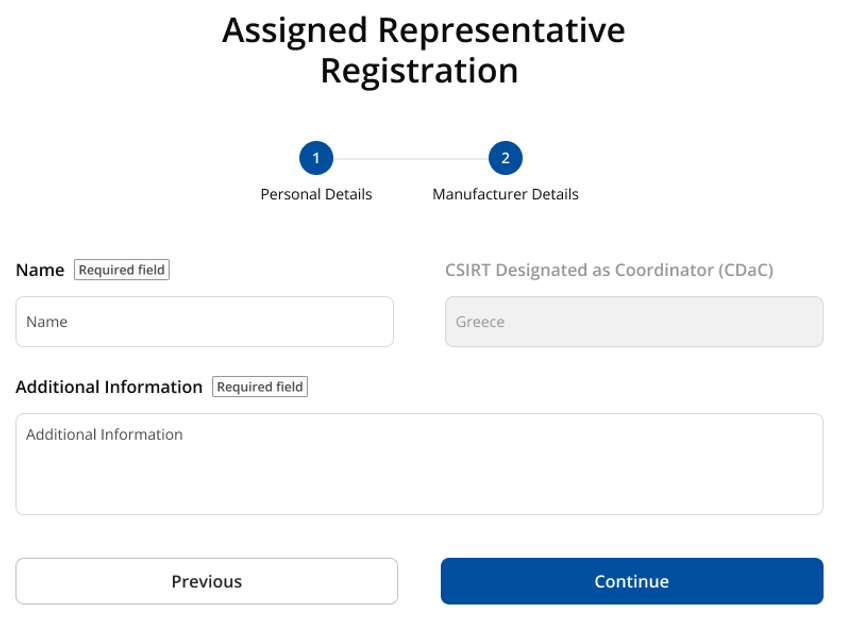This screenshot has height=619, width=847.
Task: Go to the Manufacturer Details step label
Action: click(x=505, y=194)
